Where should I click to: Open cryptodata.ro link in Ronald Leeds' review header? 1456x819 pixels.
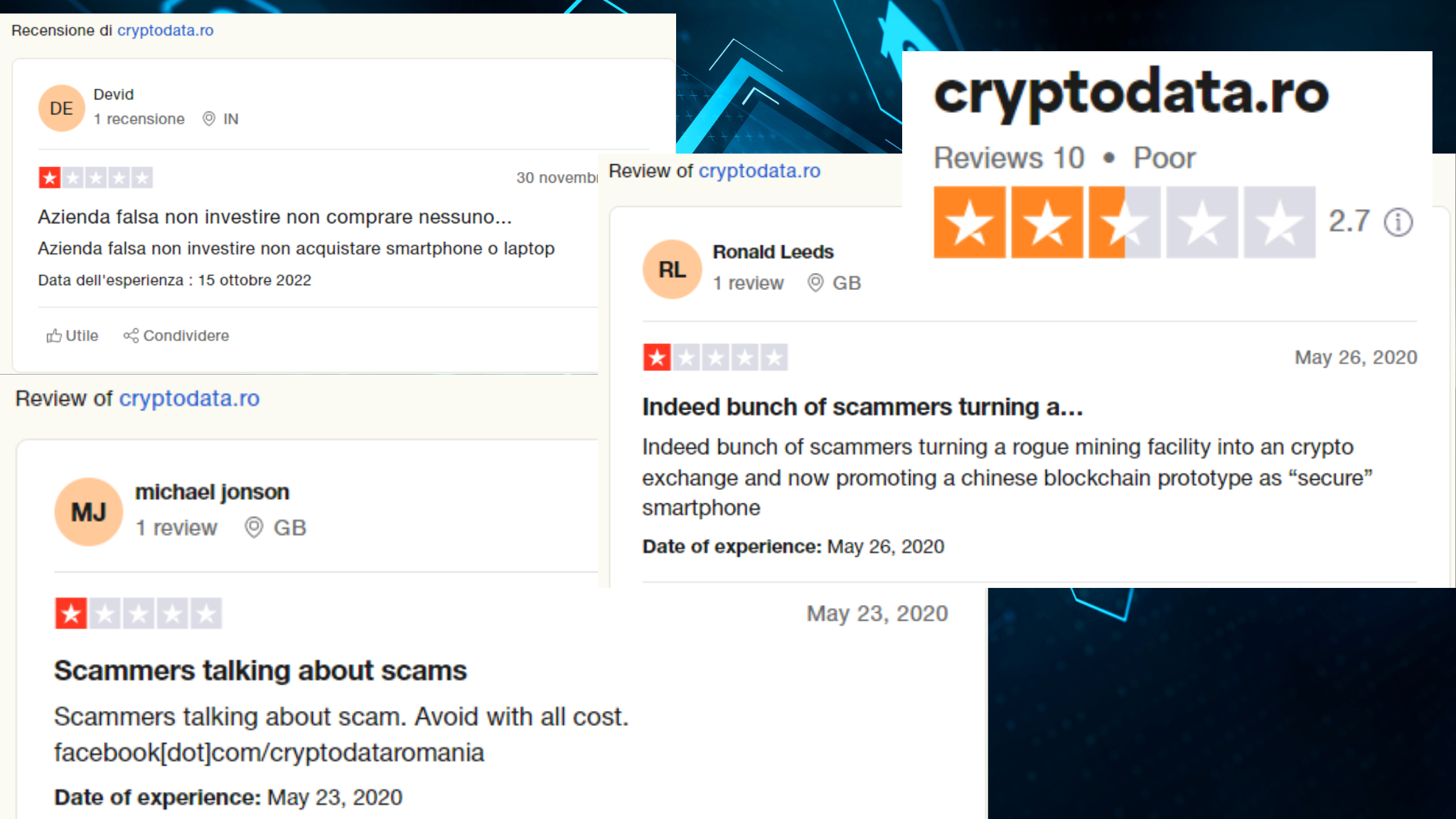click(x=759, y=171)
